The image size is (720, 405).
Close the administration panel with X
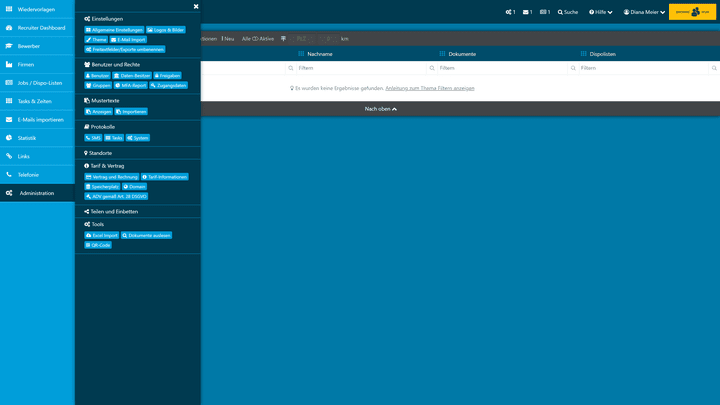tap(196, 6)
